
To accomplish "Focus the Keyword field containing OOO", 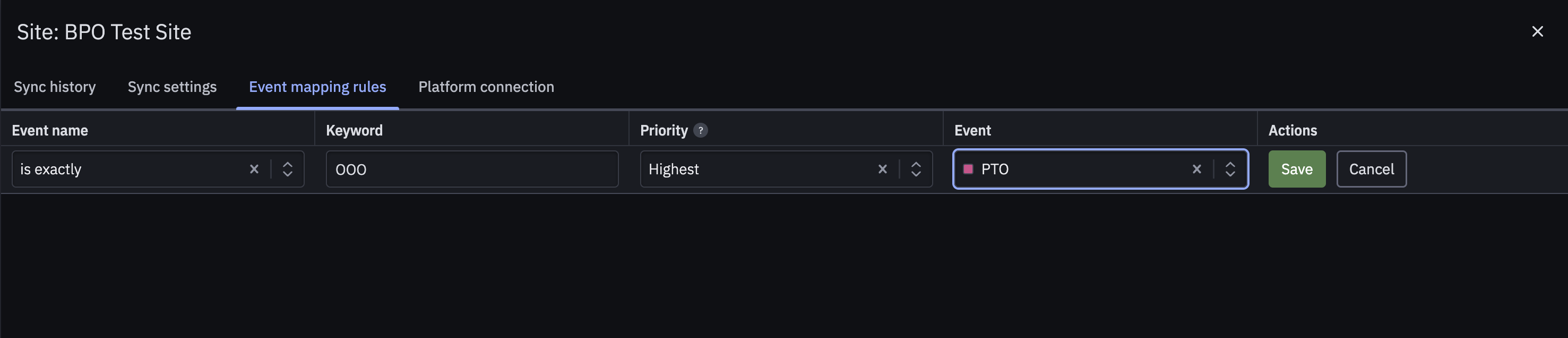I will [472, 170].
